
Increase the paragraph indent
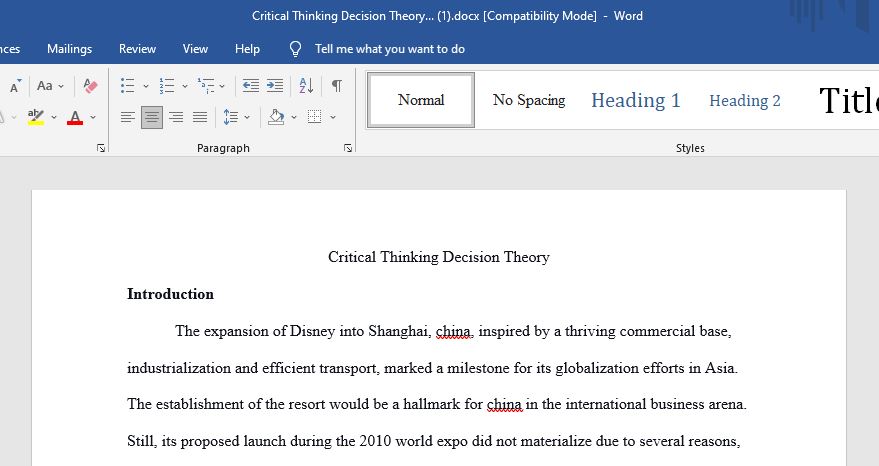(x=275, y=86)
